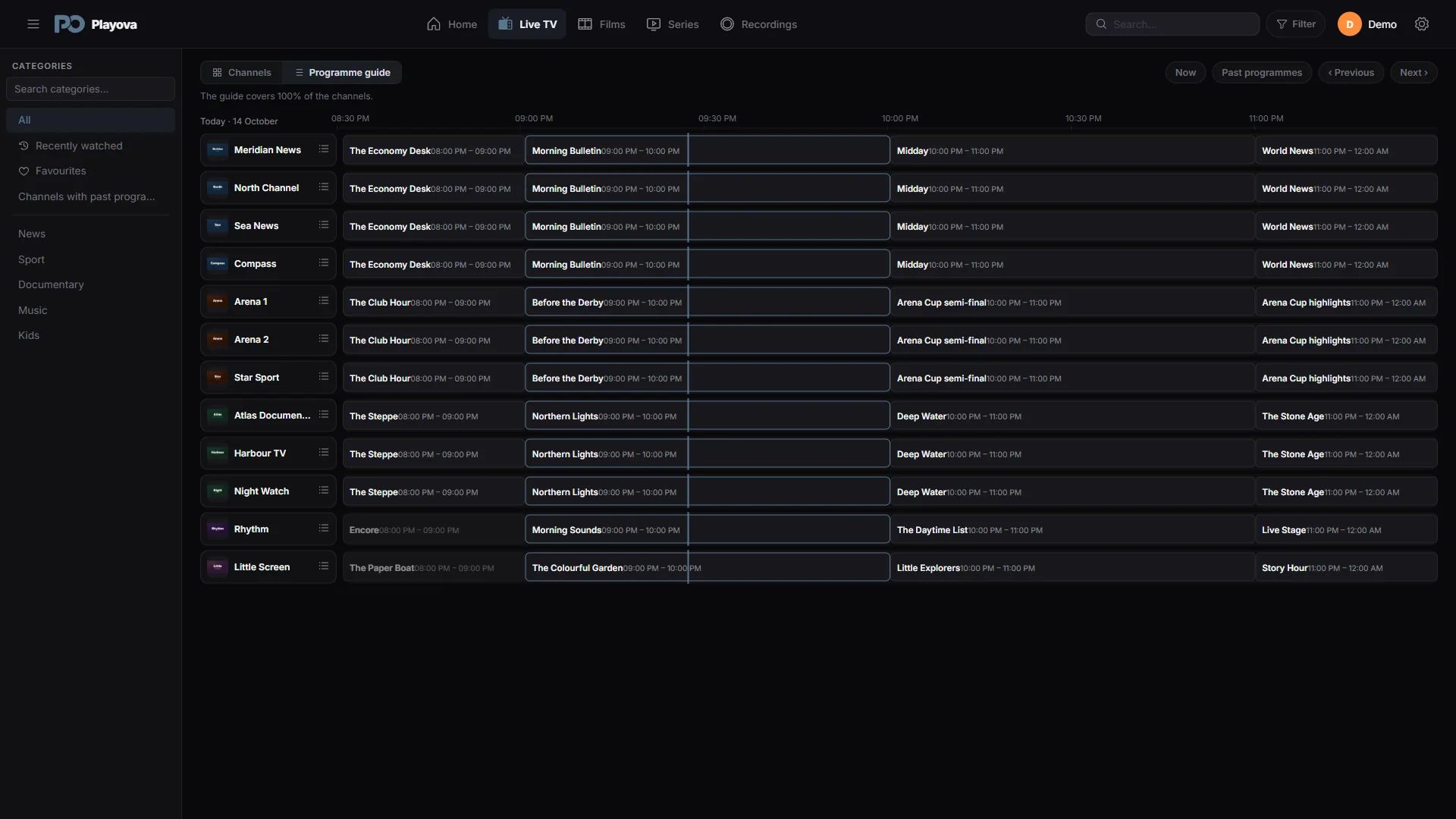
Task: Open the Series section
Action: (673, 24)
